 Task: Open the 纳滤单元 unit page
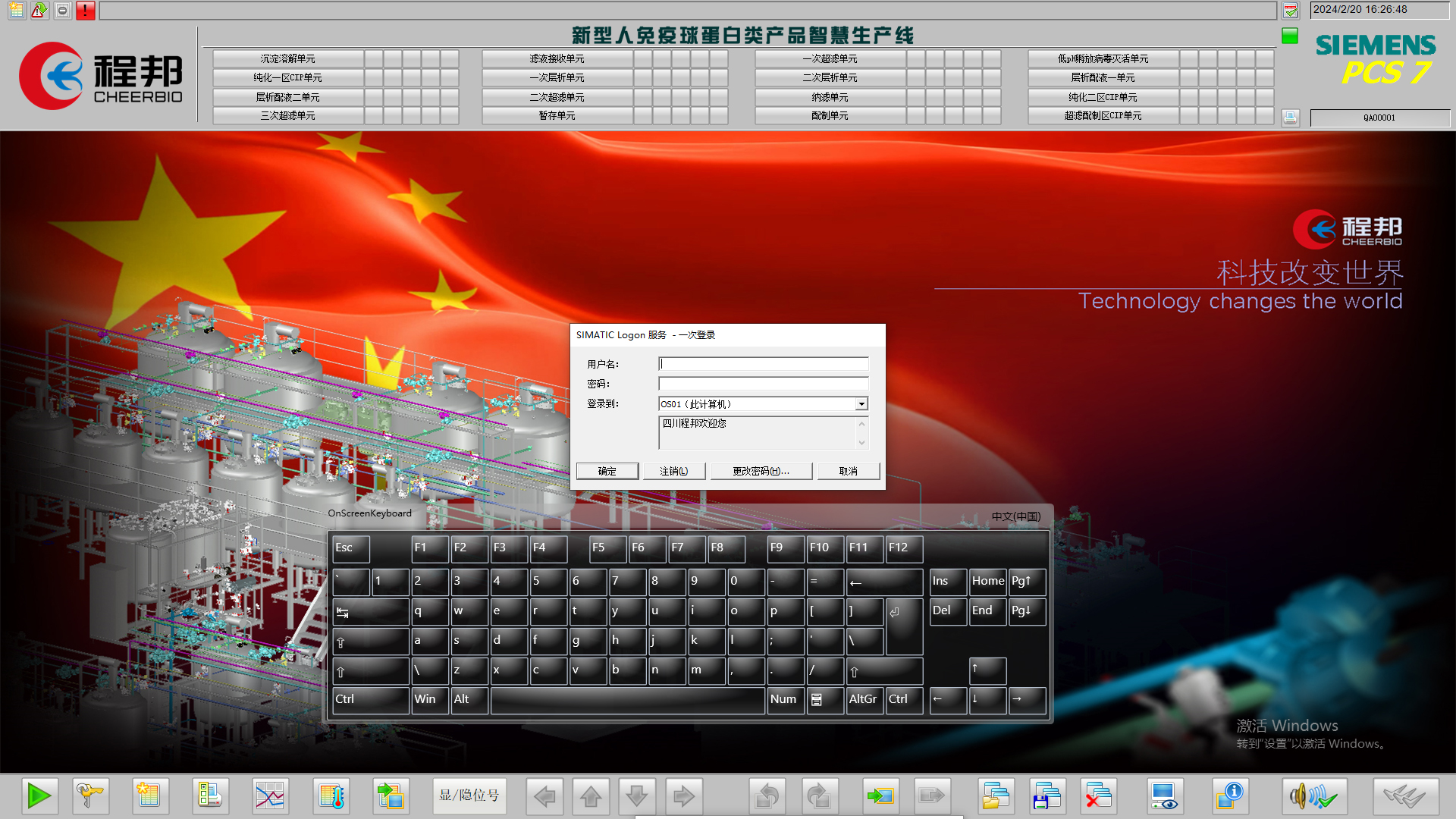click(x=830, y=97)
